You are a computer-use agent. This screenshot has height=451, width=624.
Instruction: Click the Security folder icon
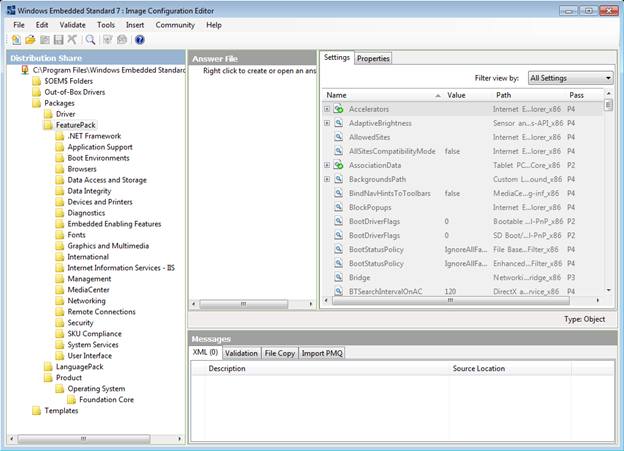coord(60,322)
